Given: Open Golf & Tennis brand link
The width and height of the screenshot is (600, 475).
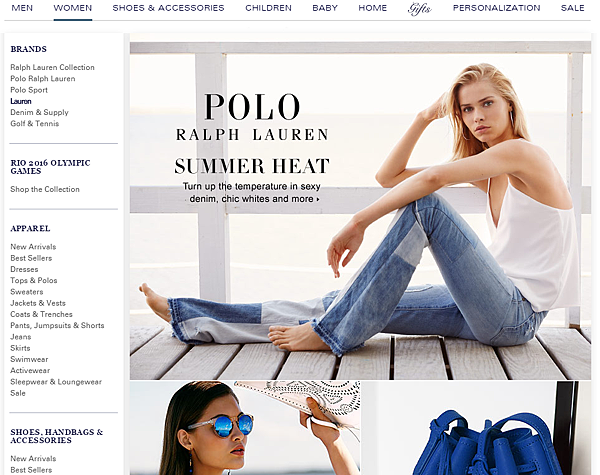Looking at the screenshot, I should [x=35, y=123].
